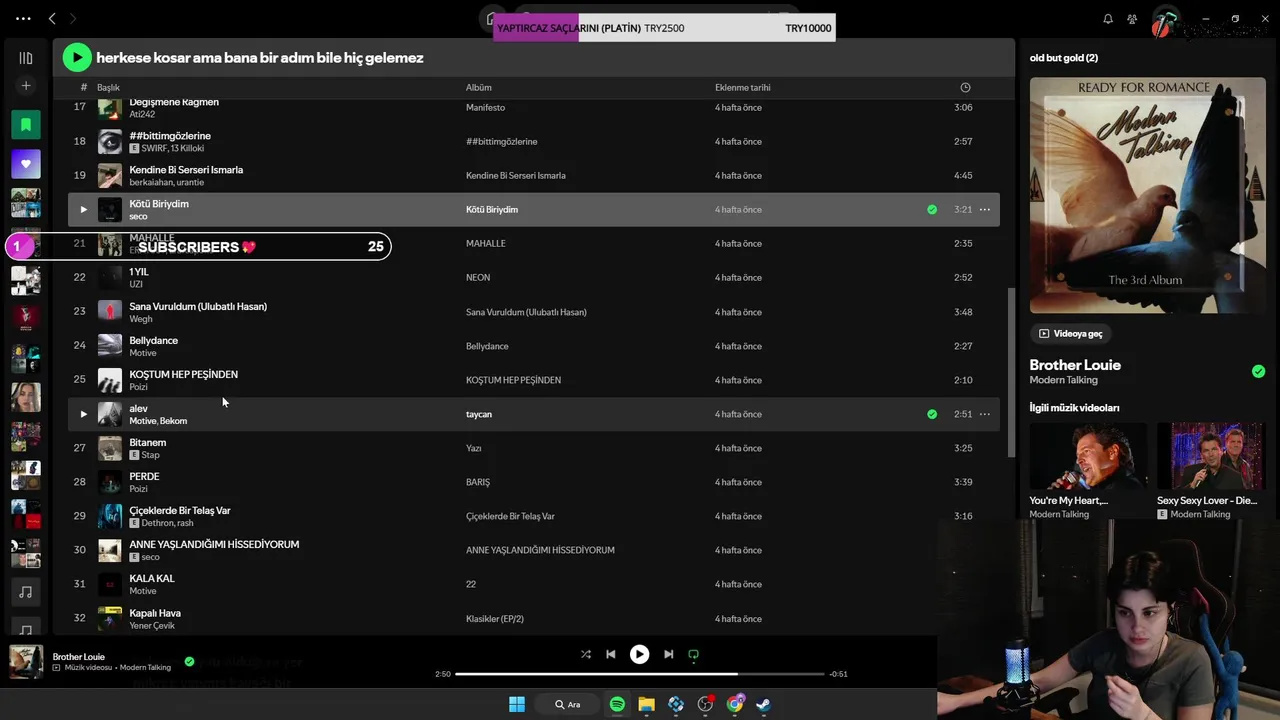Select the KALA KAL track title

pyautogui.click(x=152, y=578)
